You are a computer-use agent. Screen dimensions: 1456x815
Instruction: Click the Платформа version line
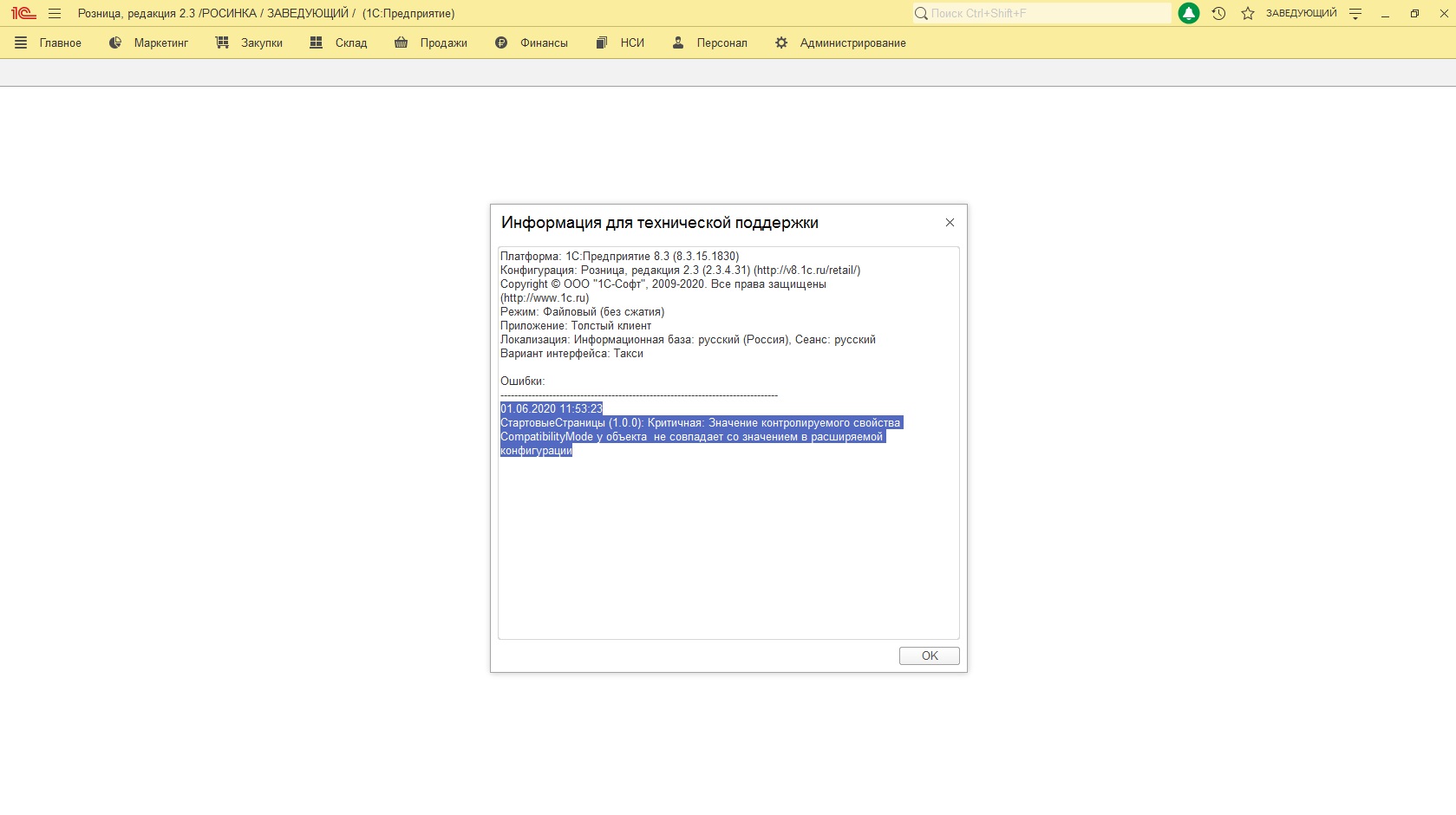[619, 257]
